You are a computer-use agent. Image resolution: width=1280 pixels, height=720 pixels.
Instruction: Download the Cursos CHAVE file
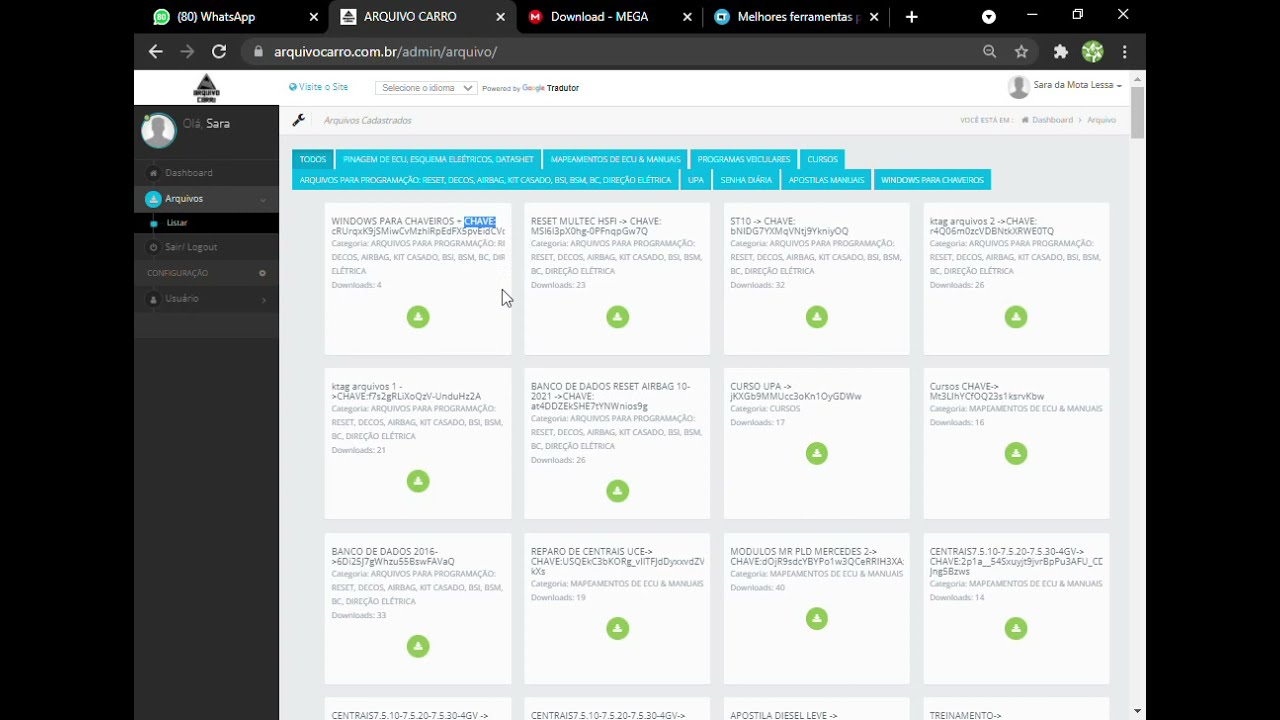[1016, 453]
